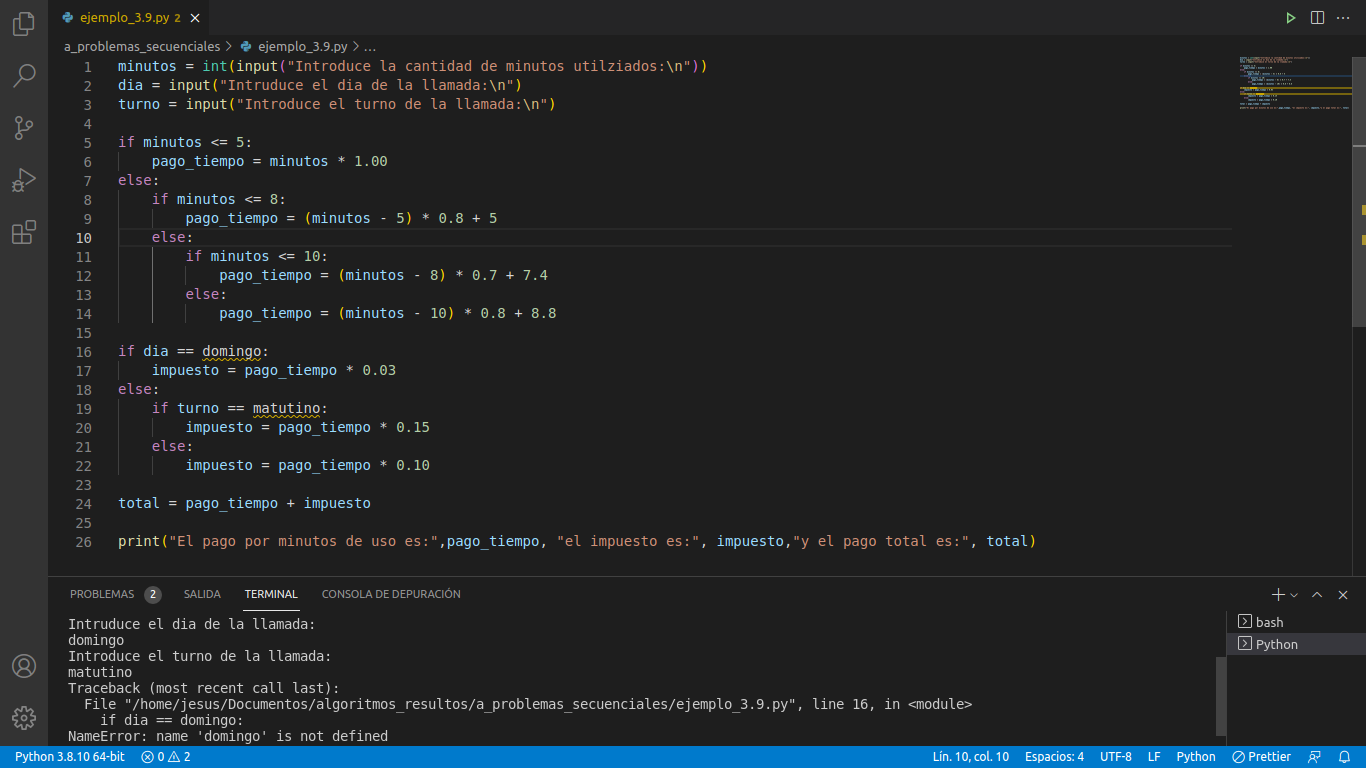Open file path link in terminal traceback

(461, 705)
